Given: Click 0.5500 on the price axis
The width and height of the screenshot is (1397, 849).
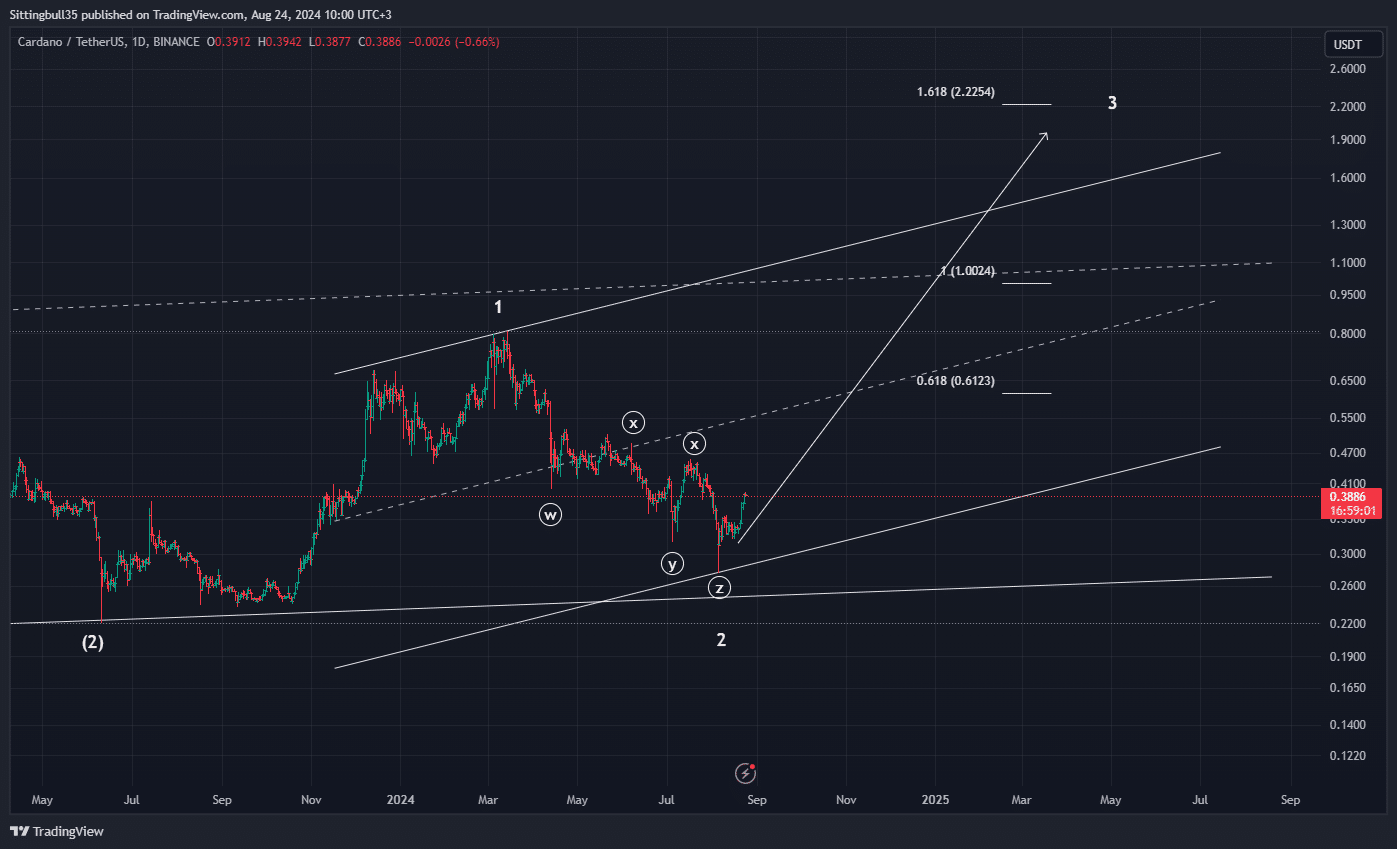Looking at the screenshot, I should pos(1350,418).
